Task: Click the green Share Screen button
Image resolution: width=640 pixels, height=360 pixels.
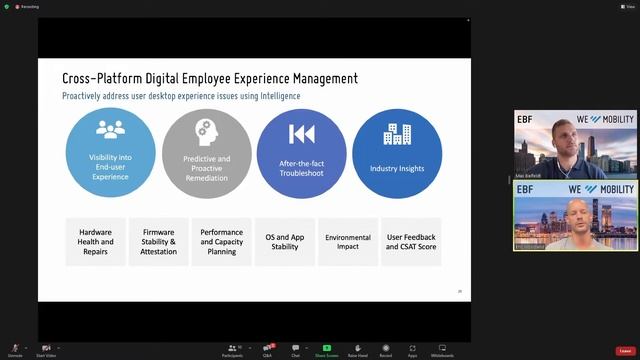Action: click(x=327, y=350)
